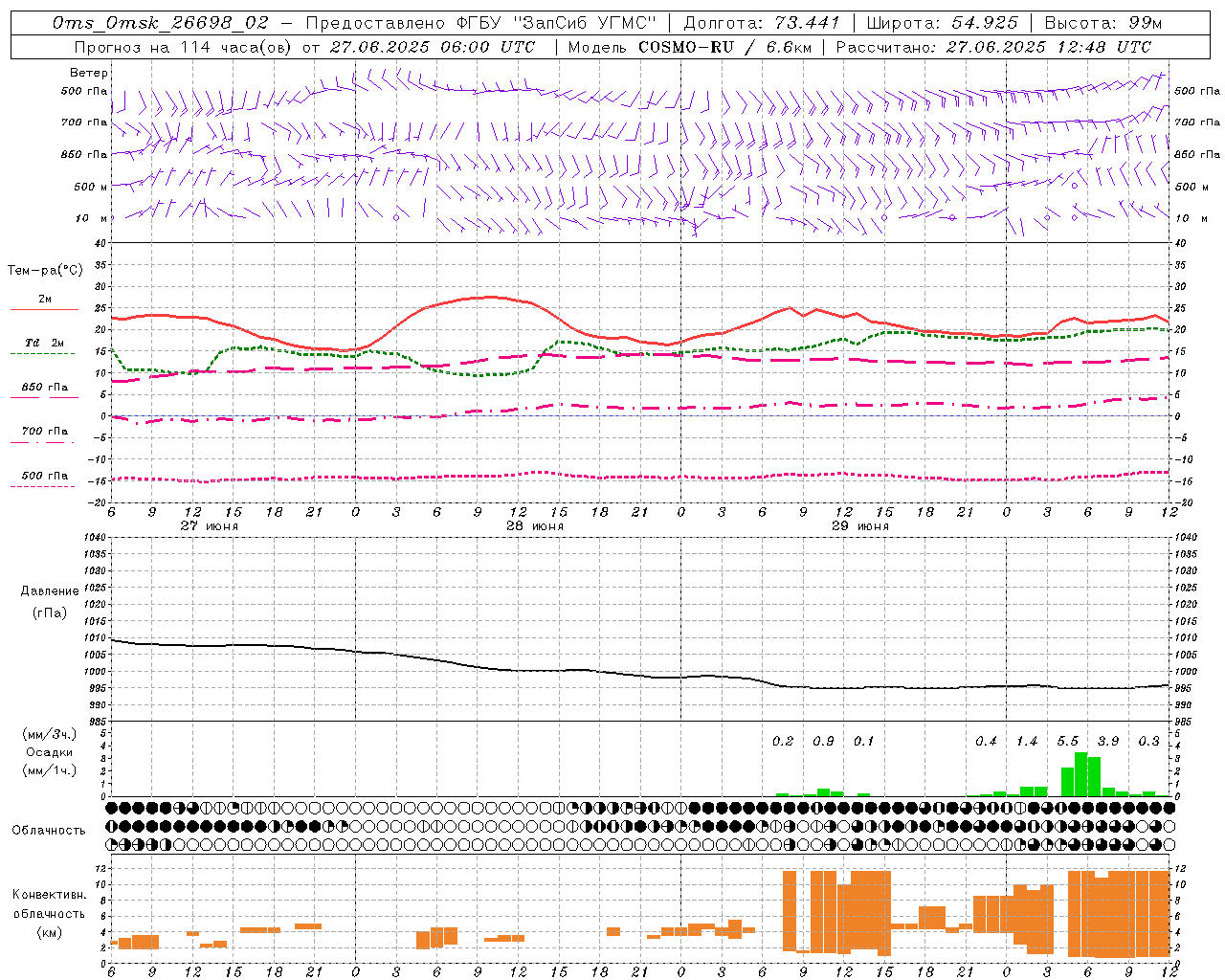Click the Осадки precipitation label
1225x980 pixels.
pyautogui.click(x=49, y=752)
